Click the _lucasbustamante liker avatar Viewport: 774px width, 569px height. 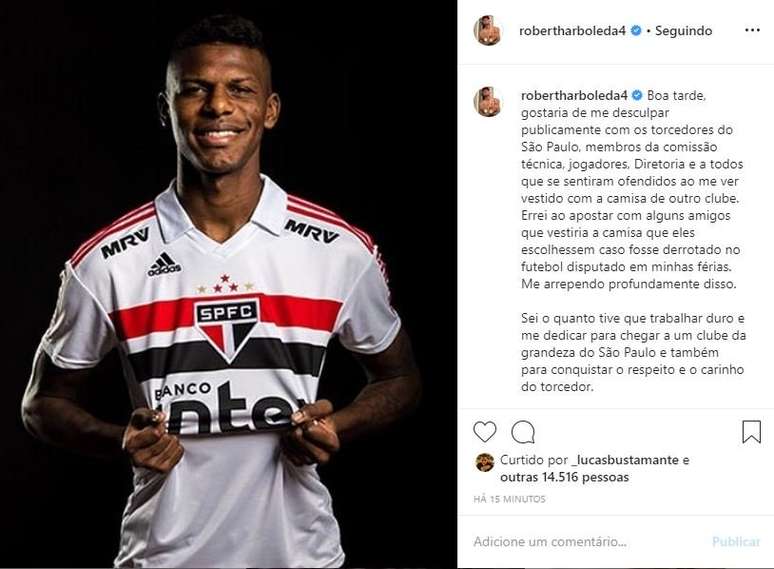click(484, 462)
